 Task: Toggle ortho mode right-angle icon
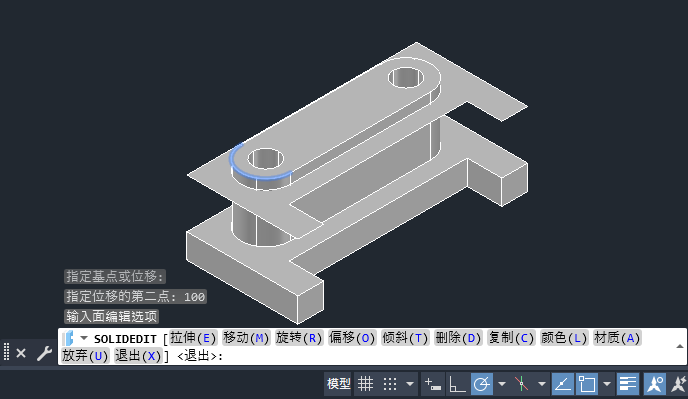(457, 385)
